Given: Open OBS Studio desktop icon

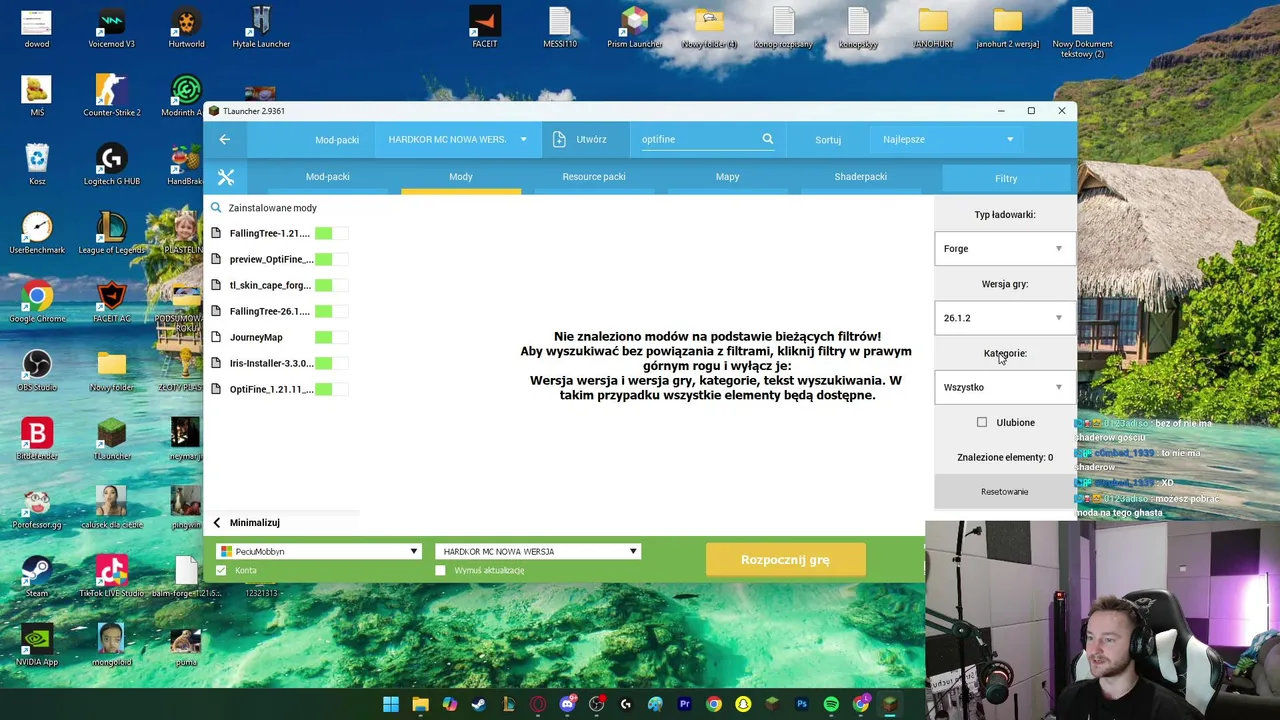Looking at the screenshot, I should coord(37,371).
